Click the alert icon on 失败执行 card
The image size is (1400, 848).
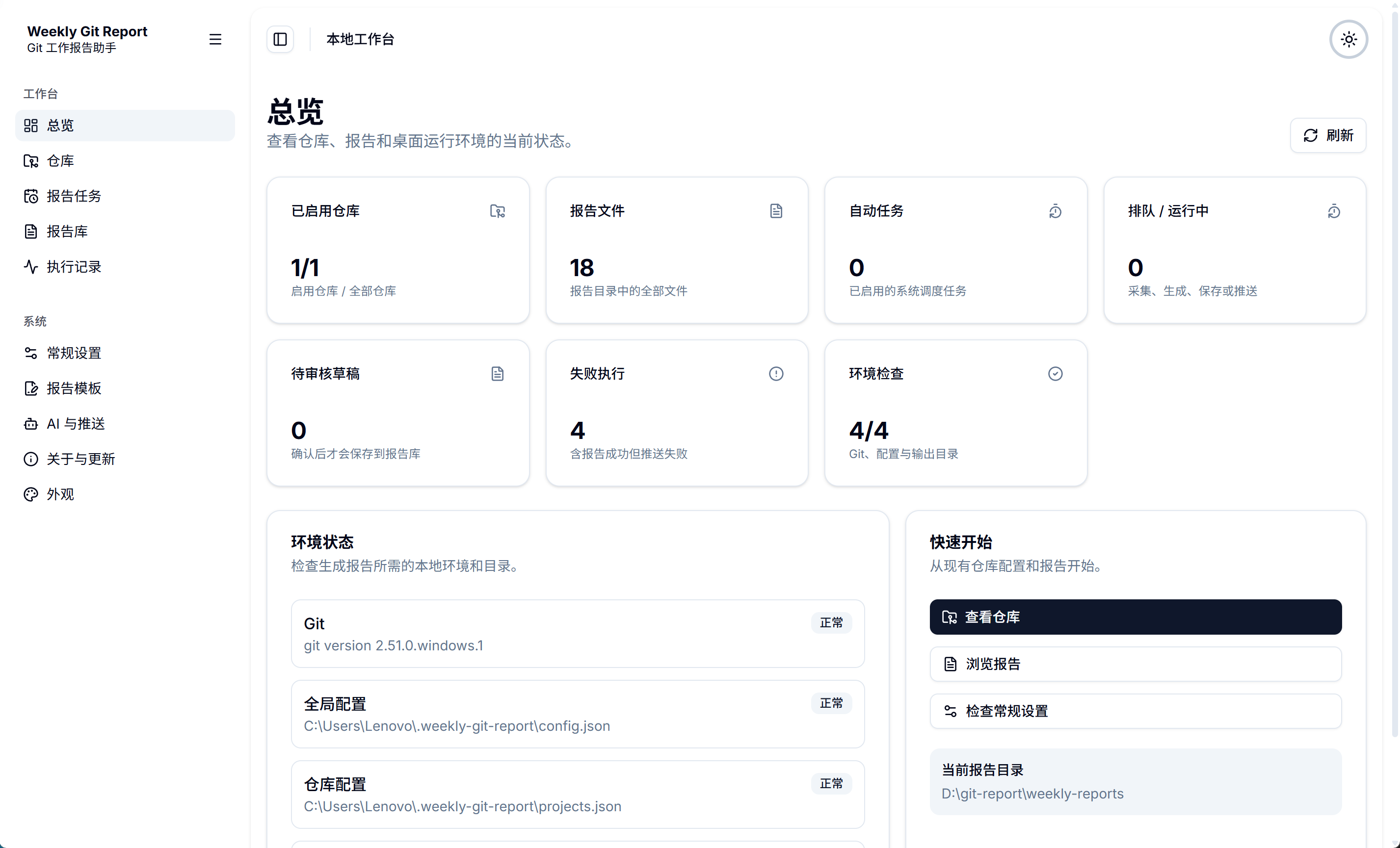(x=776, y=374)
